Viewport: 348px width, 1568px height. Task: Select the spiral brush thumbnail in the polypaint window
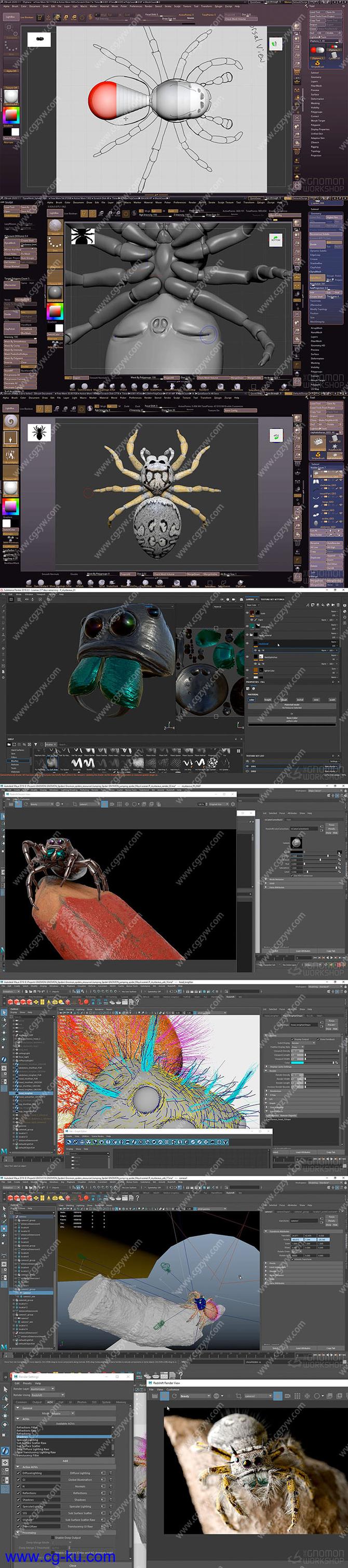click(x=11, y=423)
